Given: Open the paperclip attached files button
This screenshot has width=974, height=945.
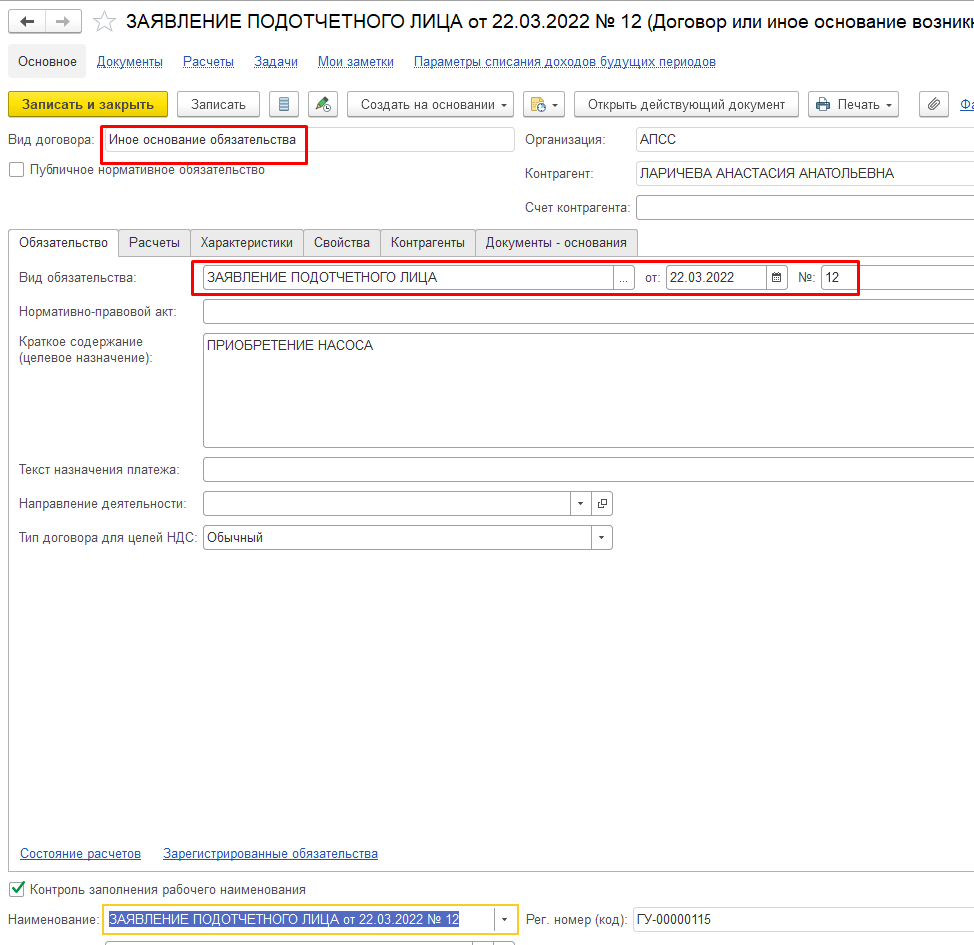Looking at the screenshot, I should point(934,104).
